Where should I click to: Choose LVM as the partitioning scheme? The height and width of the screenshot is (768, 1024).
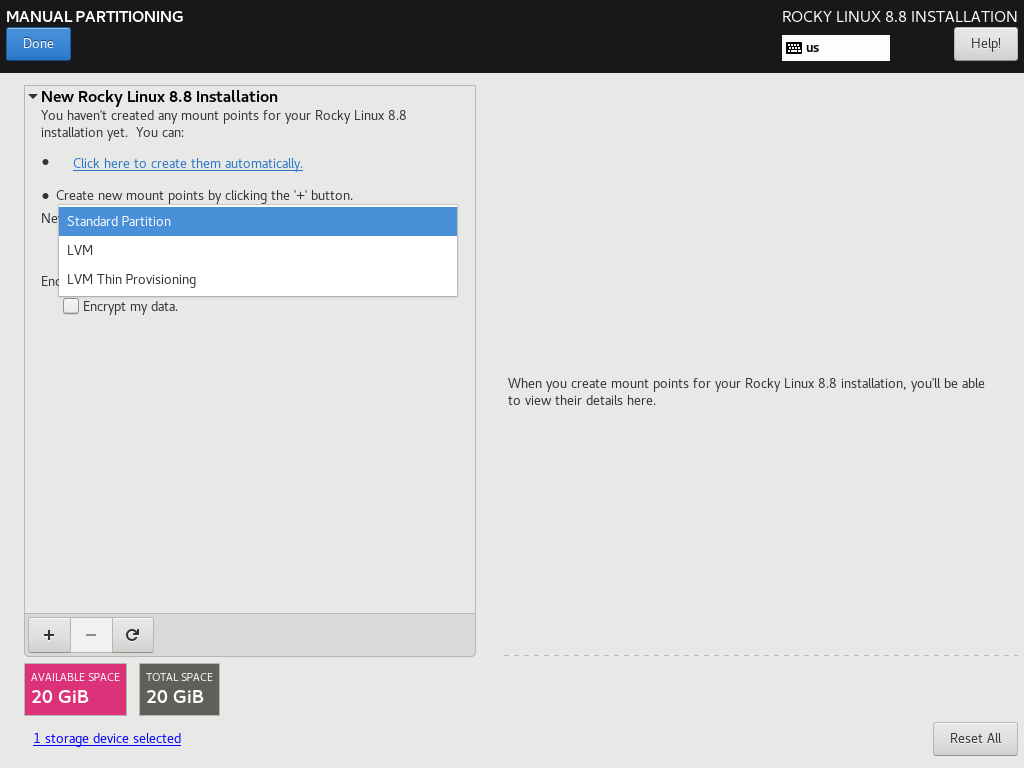tap(258, 250)
